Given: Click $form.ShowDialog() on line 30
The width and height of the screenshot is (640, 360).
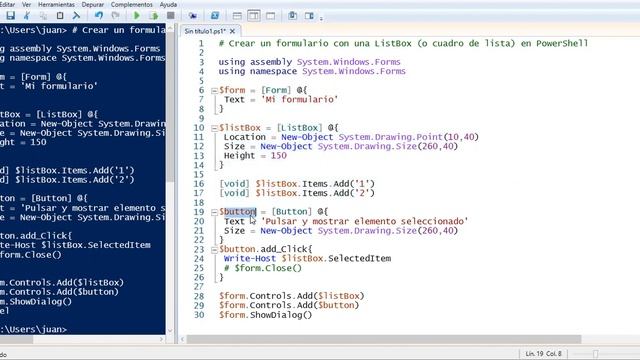Looking at the screenshot, I should (x=265, y=315).
